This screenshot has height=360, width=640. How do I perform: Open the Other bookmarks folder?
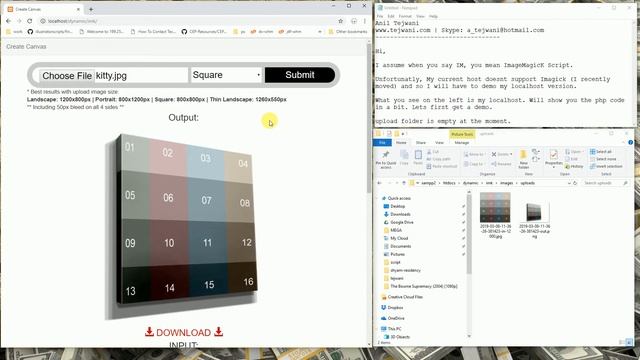[x=348, y=31]
